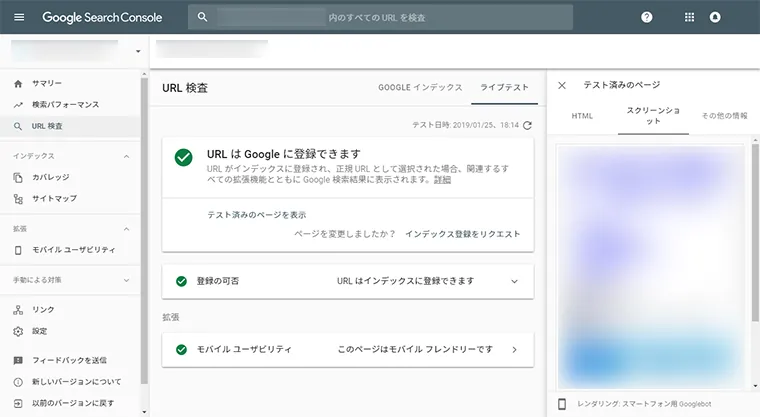Click green check icon of URL は Google に登録できます
The height and width of the screenshot is (417, 760).
184,157
